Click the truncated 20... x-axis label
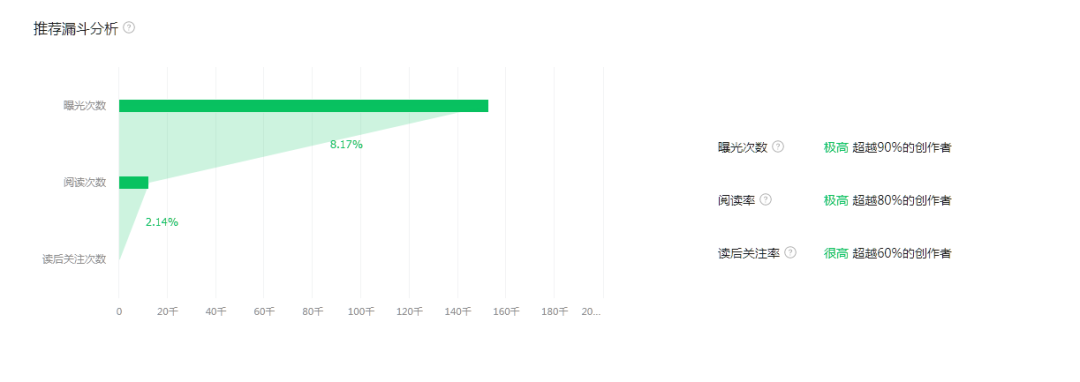This screenshot has height=382, width=1080. [591, 312]
